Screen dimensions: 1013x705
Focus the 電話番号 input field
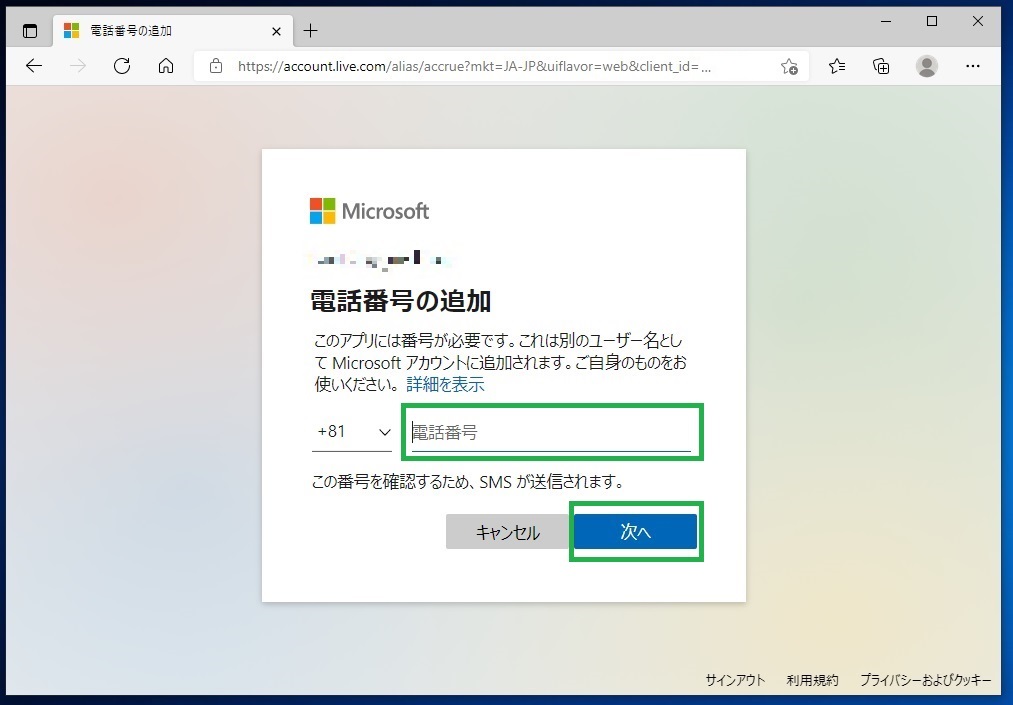click(551, 432)
